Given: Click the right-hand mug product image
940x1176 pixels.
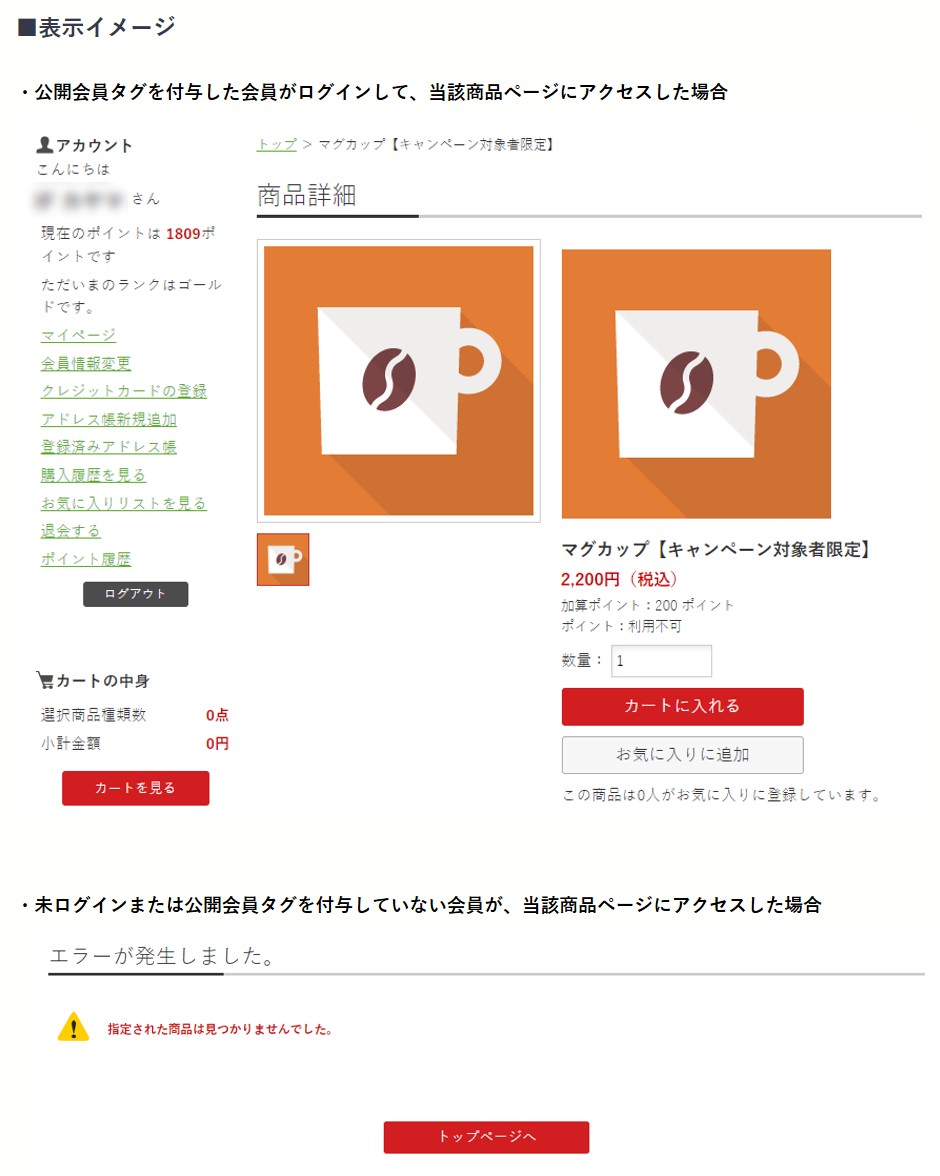Looking at the screenshot, I should click(x=696, y=383).
